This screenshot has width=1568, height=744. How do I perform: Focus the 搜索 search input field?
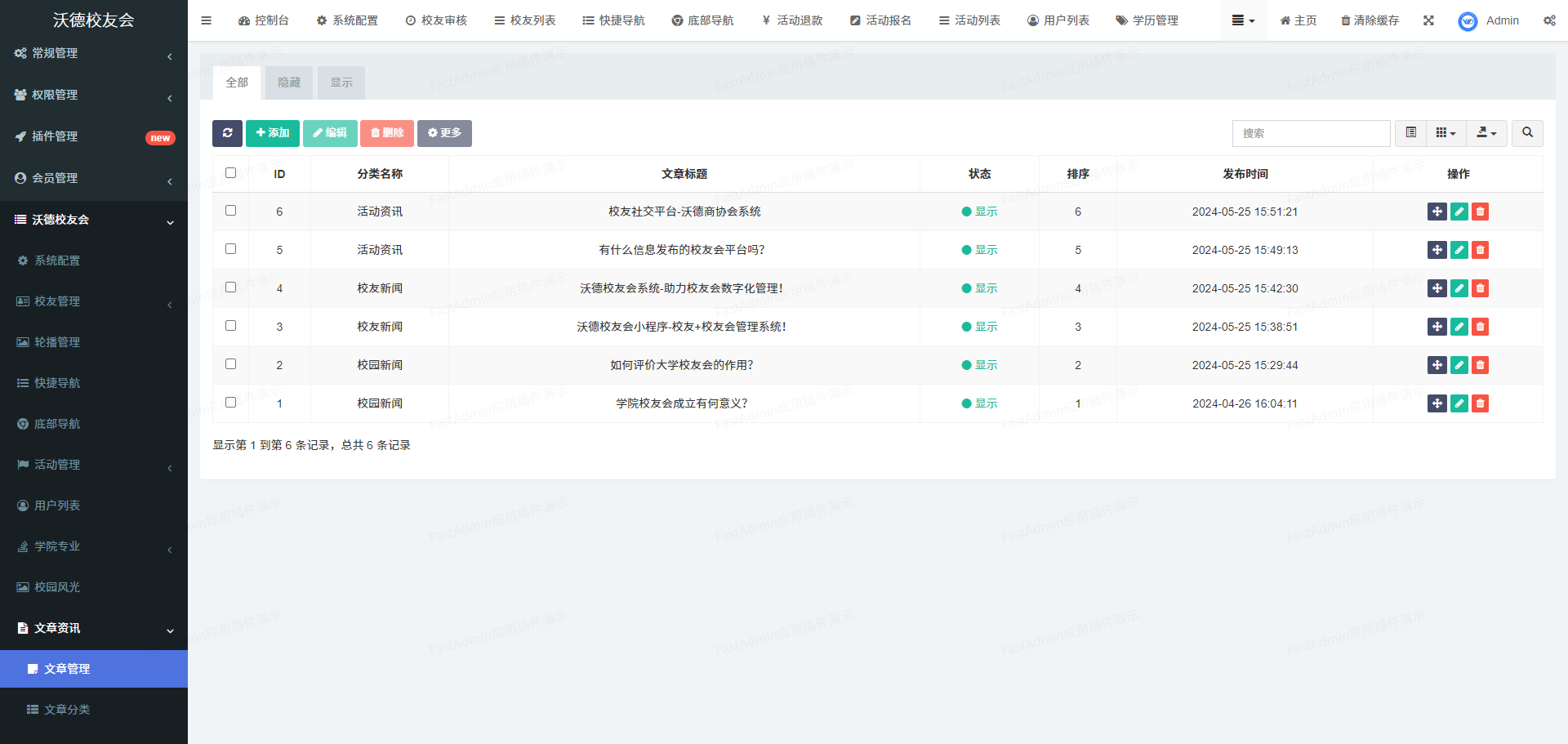point(1311,133)
